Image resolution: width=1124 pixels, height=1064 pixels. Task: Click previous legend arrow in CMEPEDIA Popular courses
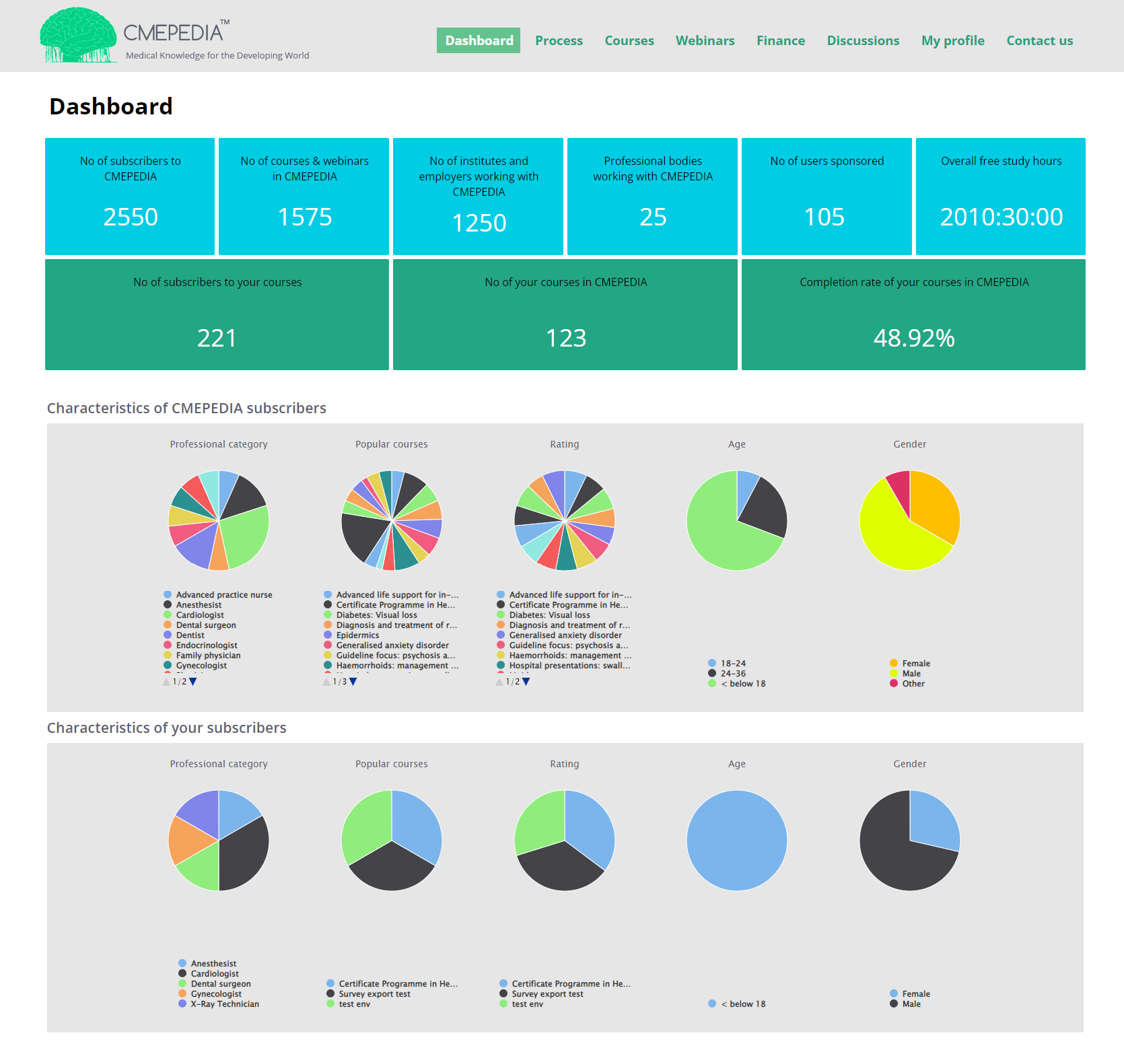click(326, 682)
